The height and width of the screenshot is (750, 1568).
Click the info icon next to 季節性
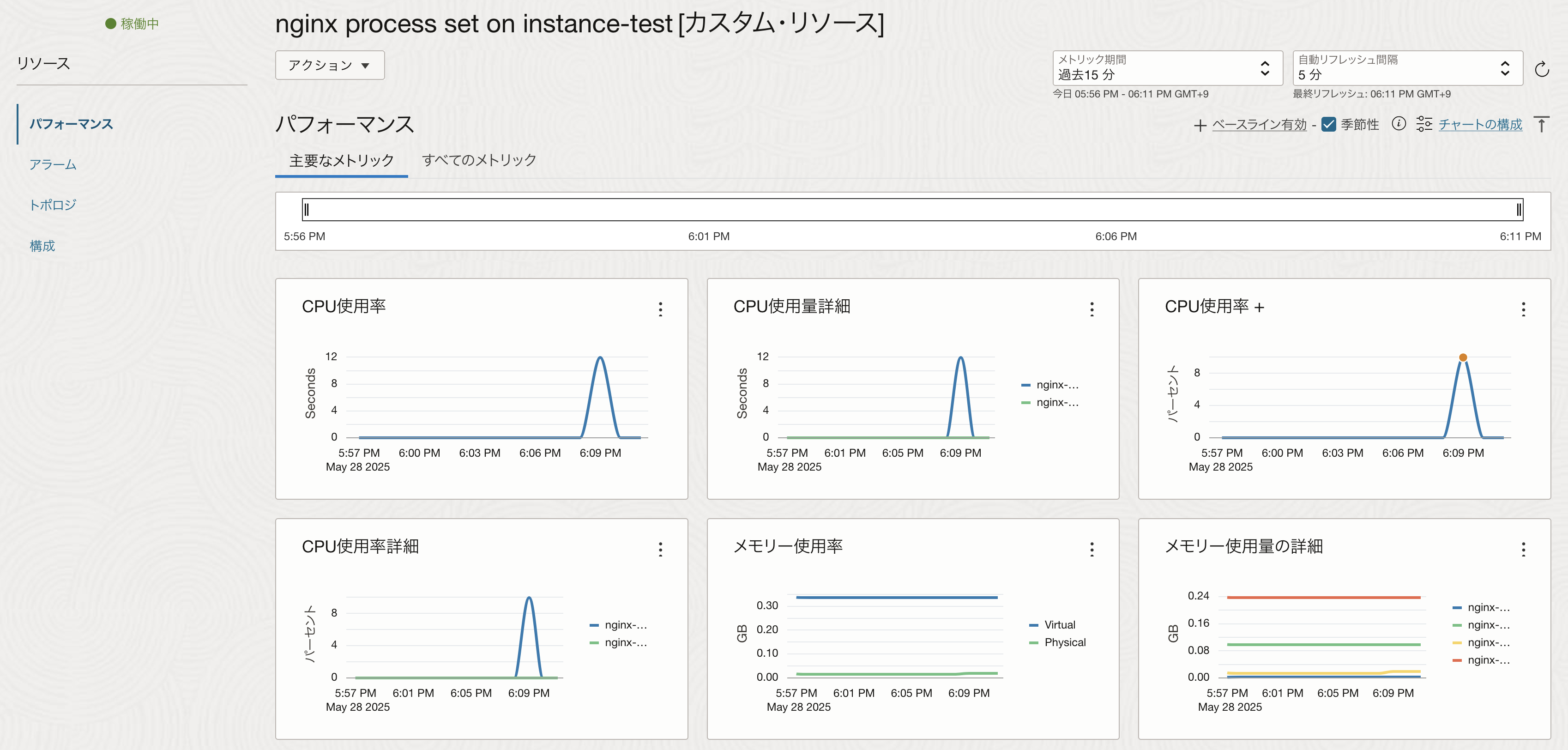click(1399, 124)
